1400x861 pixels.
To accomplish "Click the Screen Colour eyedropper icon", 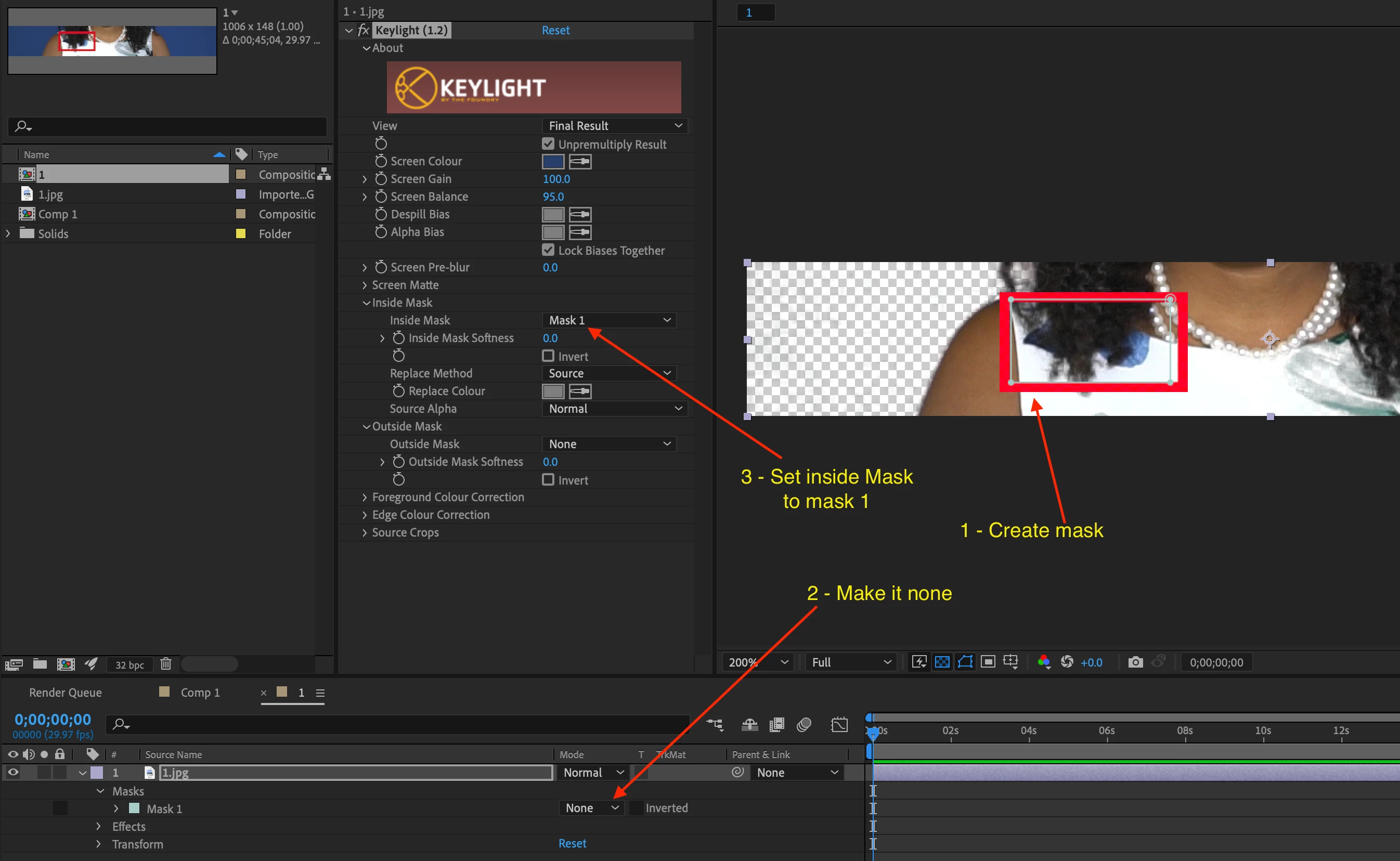I will point(580,162).
